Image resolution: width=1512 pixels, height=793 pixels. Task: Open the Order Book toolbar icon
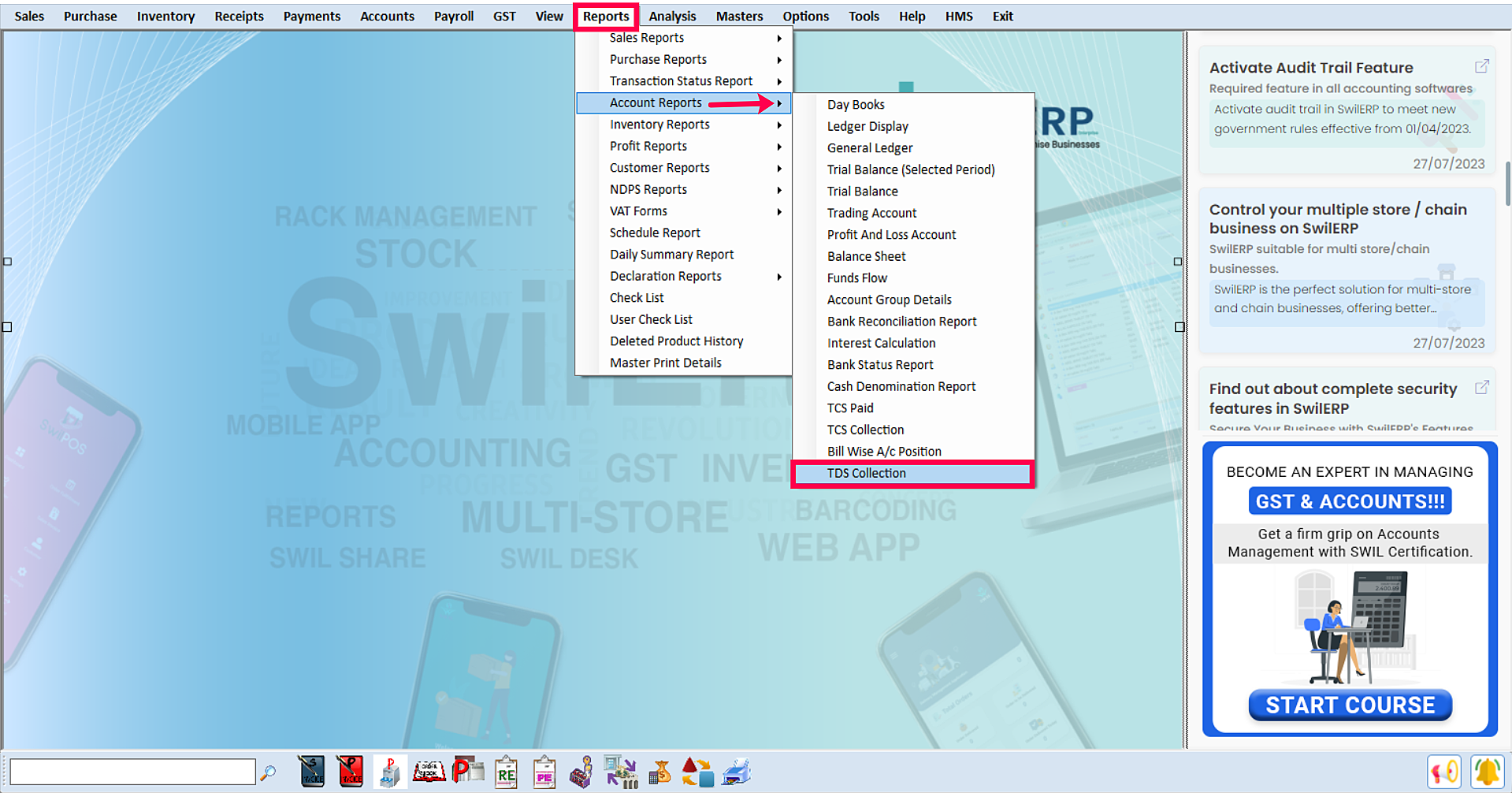click(x=429, y=771)
